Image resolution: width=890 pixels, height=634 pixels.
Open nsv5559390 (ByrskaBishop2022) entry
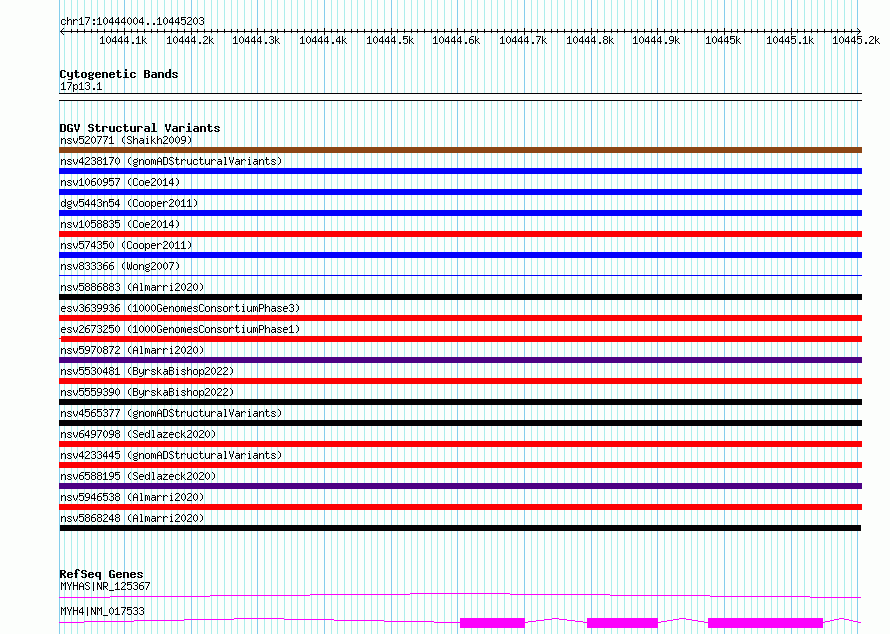[147, 392]
